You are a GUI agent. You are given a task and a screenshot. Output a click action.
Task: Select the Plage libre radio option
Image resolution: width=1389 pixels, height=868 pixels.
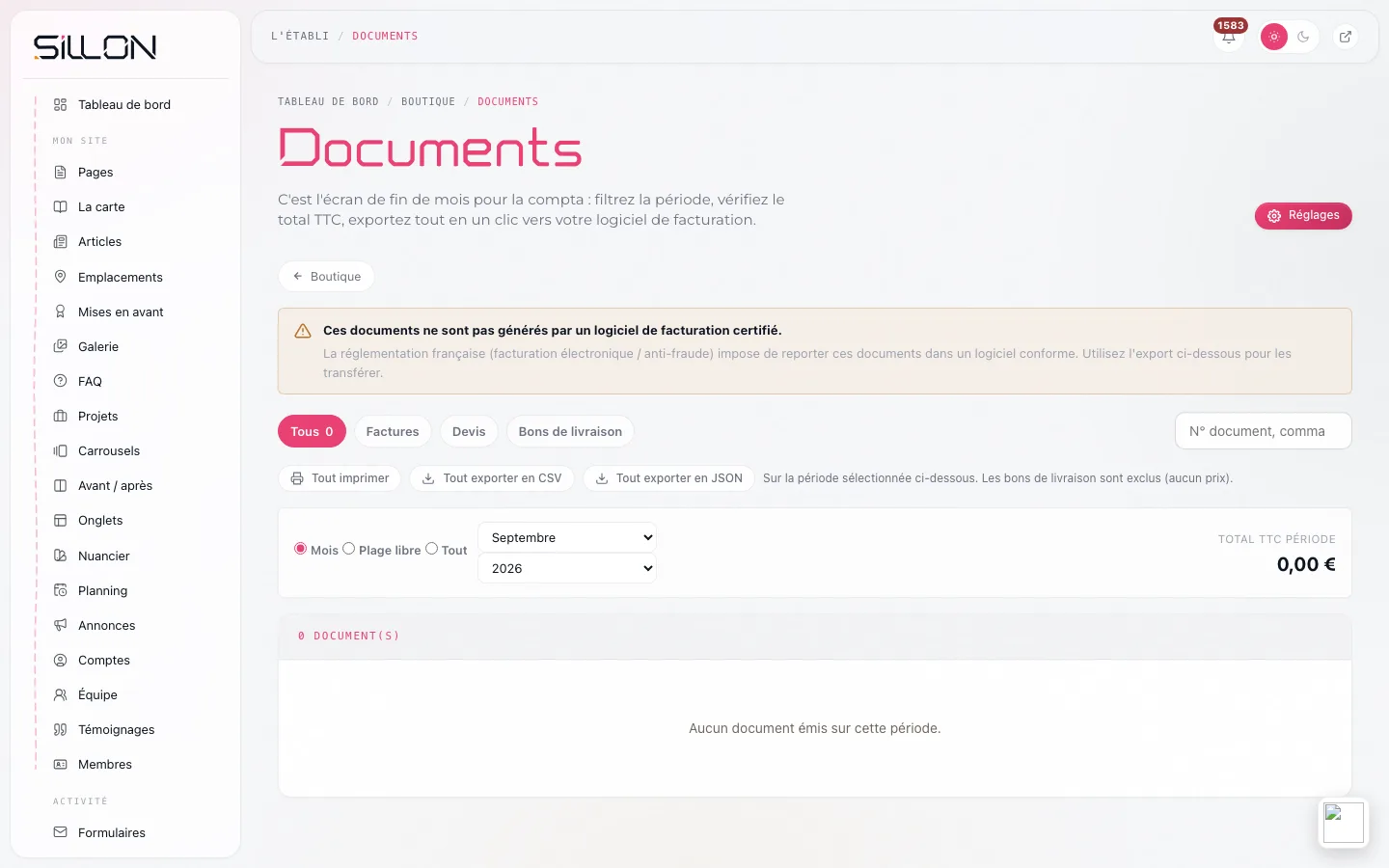pos(348,549)
